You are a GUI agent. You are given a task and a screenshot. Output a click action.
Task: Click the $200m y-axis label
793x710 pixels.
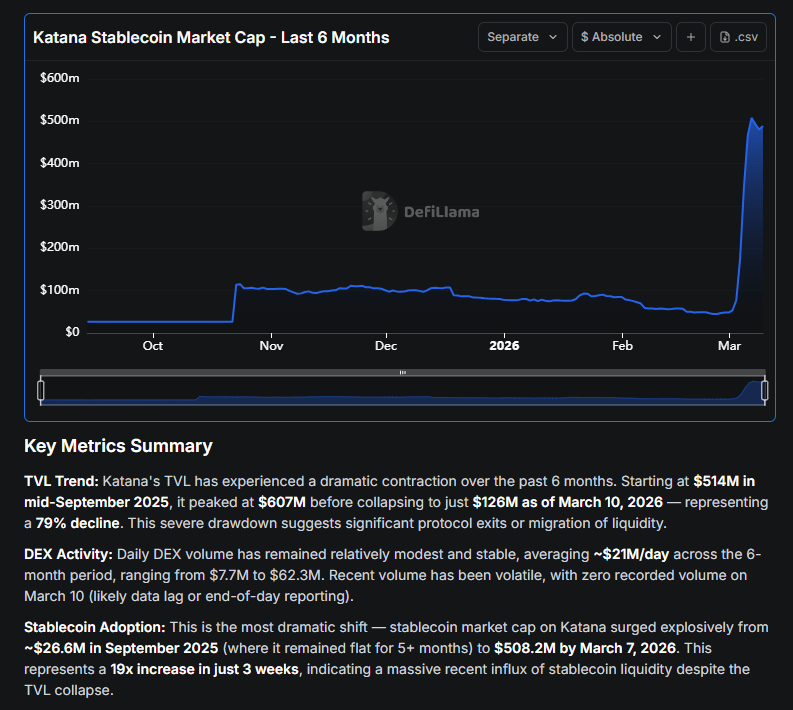click(60, 247)
